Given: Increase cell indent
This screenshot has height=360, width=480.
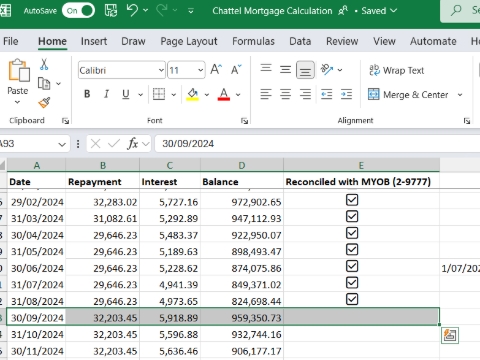Looking at the screenshot, I should pos(346,94).
